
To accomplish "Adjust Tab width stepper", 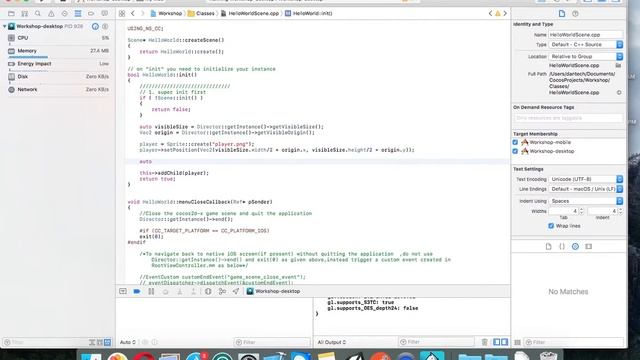I will click(582, 211).
